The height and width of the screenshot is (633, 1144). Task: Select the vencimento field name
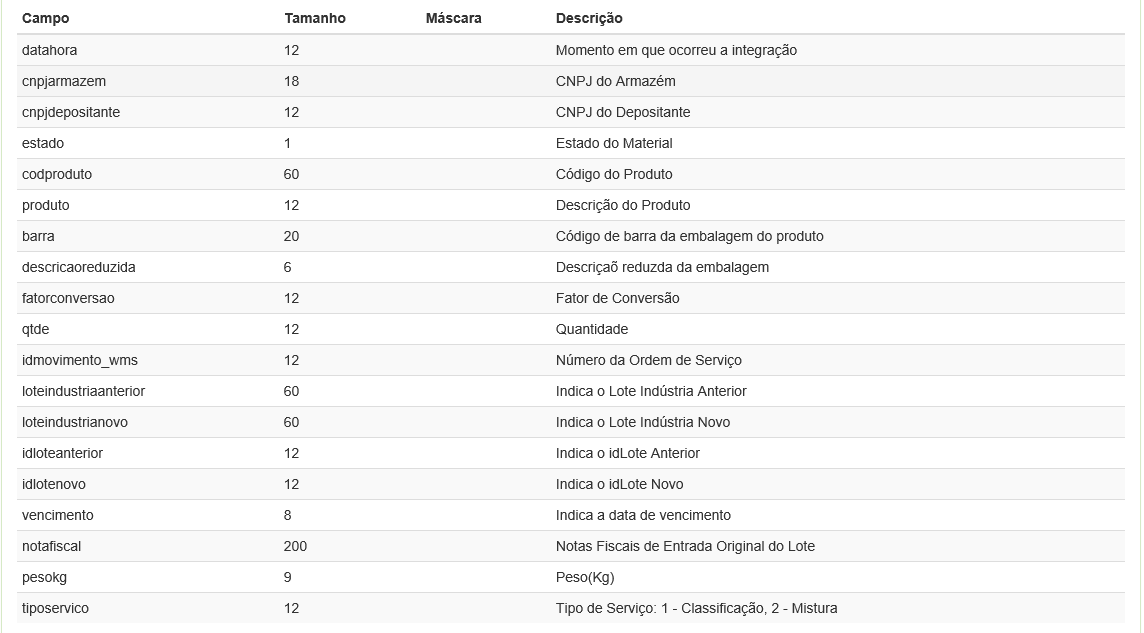point(58,515)
